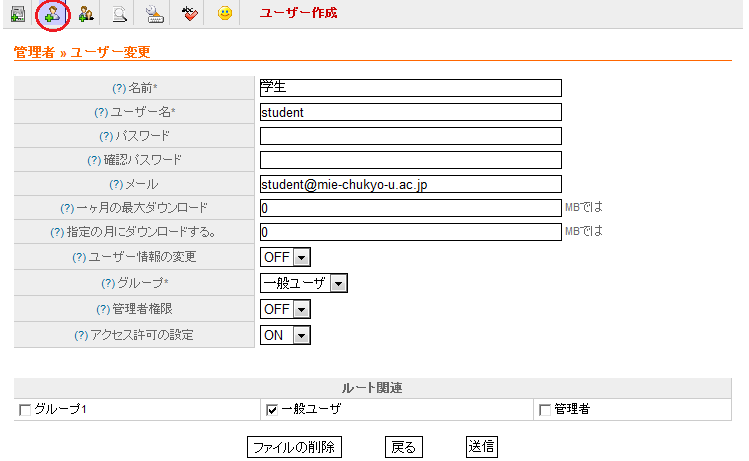Viewport: 749px width, 461px height.
Task: Click the (?) help next to 名前
Action: coord(119,89)
